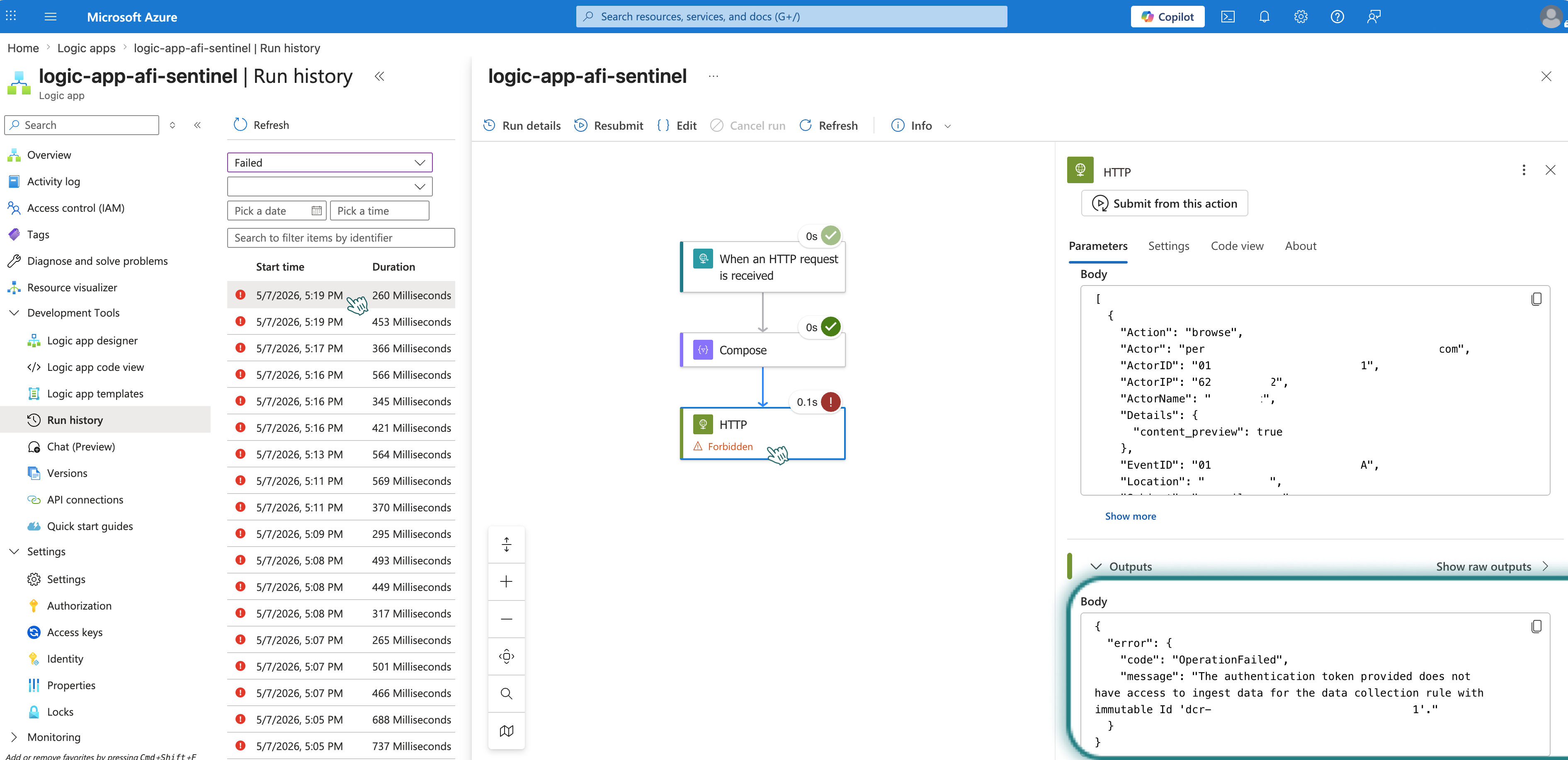Screen dimensions: 1568x760
Task: Click Submit from this action
Action: [x=1164, y=203]
